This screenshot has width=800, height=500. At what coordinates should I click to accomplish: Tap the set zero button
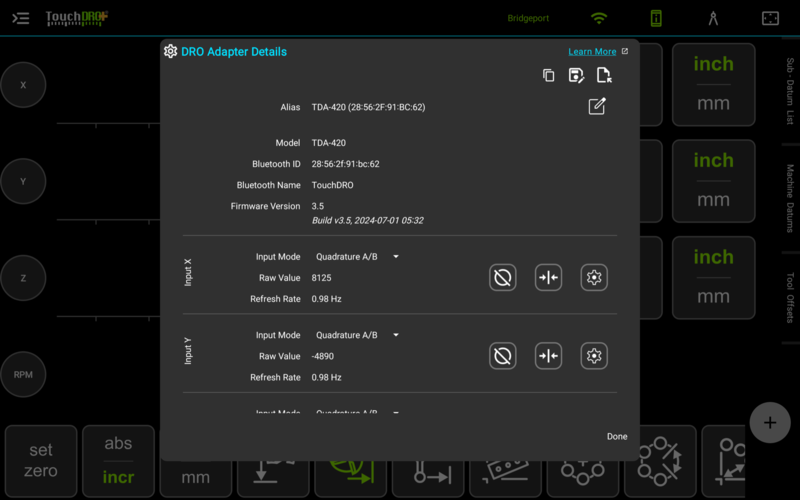pyautogui.click(x=41, y=461)
